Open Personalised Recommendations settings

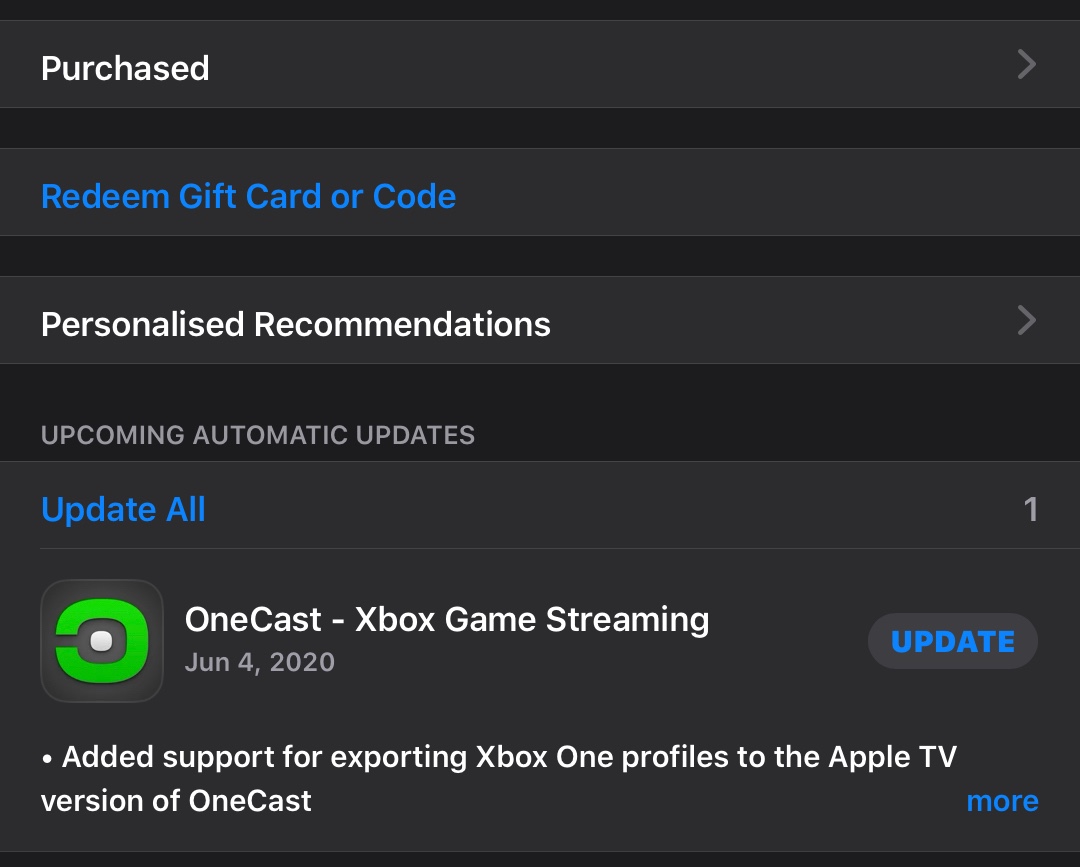click(x=296, y=324)
